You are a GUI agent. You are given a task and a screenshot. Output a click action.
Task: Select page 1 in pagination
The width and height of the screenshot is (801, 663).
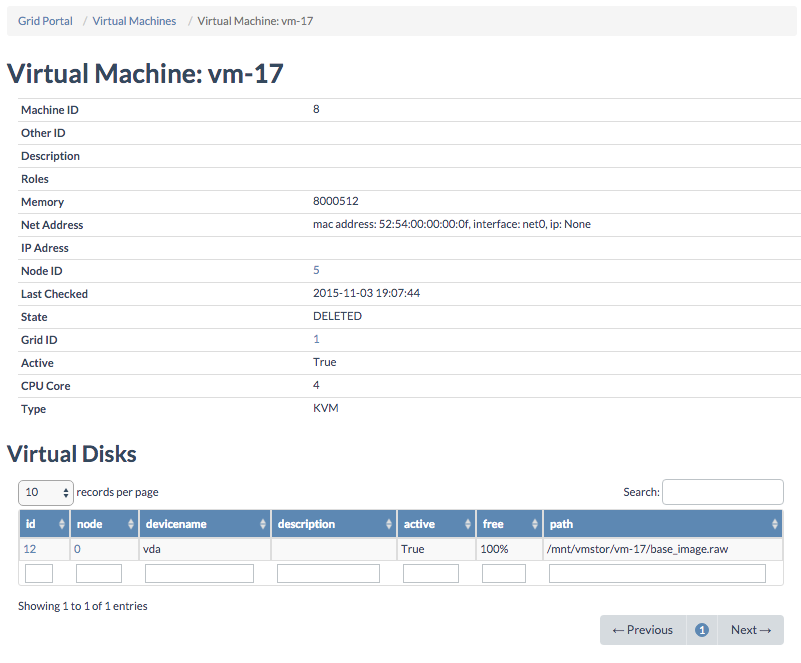point(702,630)
